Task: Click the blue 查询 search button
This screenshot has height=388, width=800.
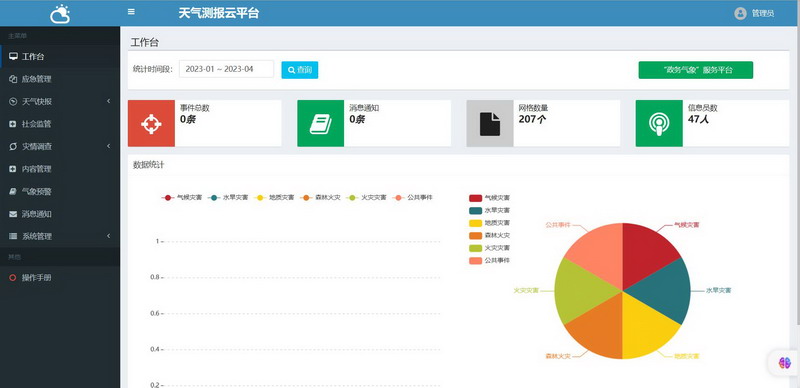Action: click(x=299, y=70)
